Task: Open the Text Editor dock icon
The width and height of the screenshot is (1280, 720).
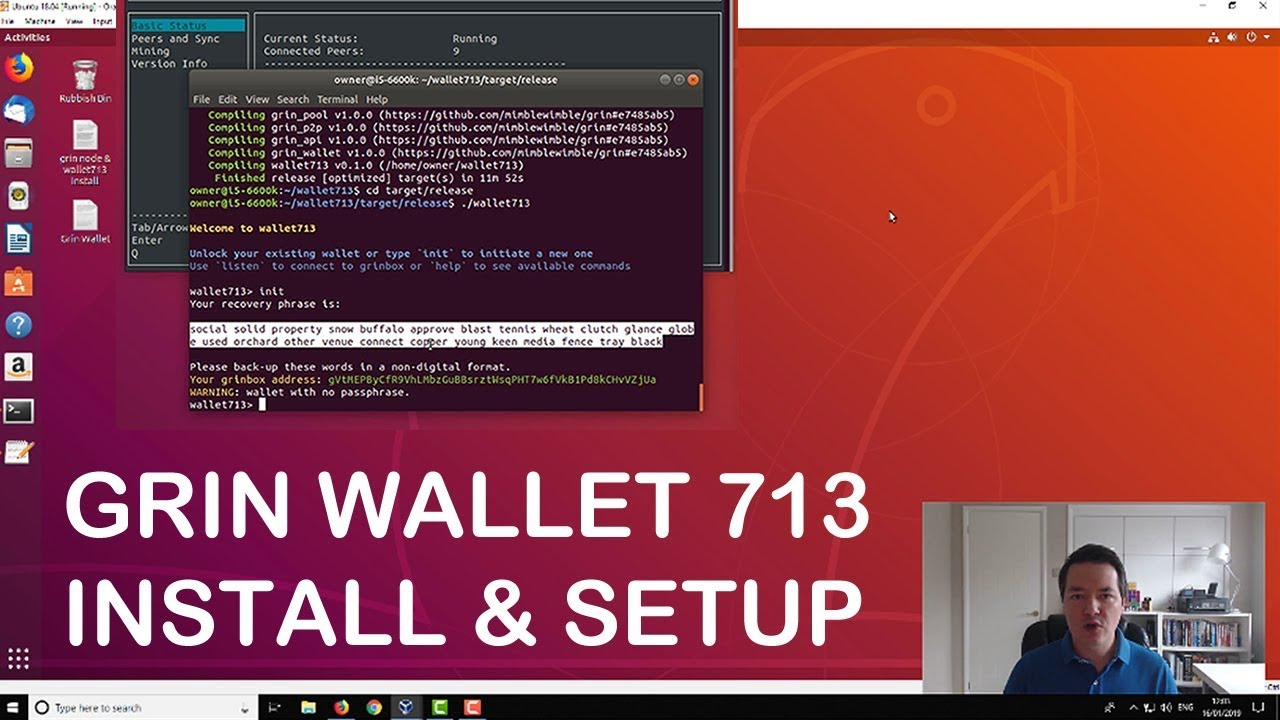Action: point(18,452)
